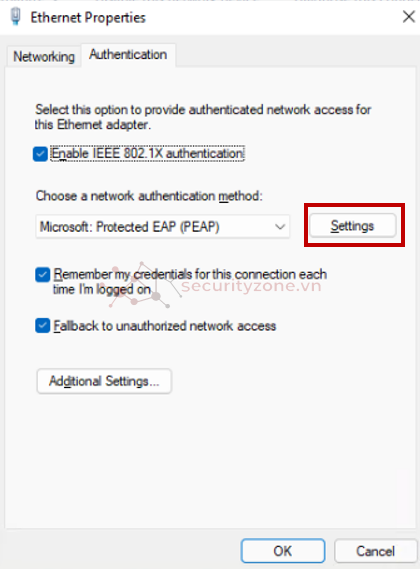Click the securityzone.vn watermark logo
Viewport: 420px width, 569px height.
[x=215, y=286]
